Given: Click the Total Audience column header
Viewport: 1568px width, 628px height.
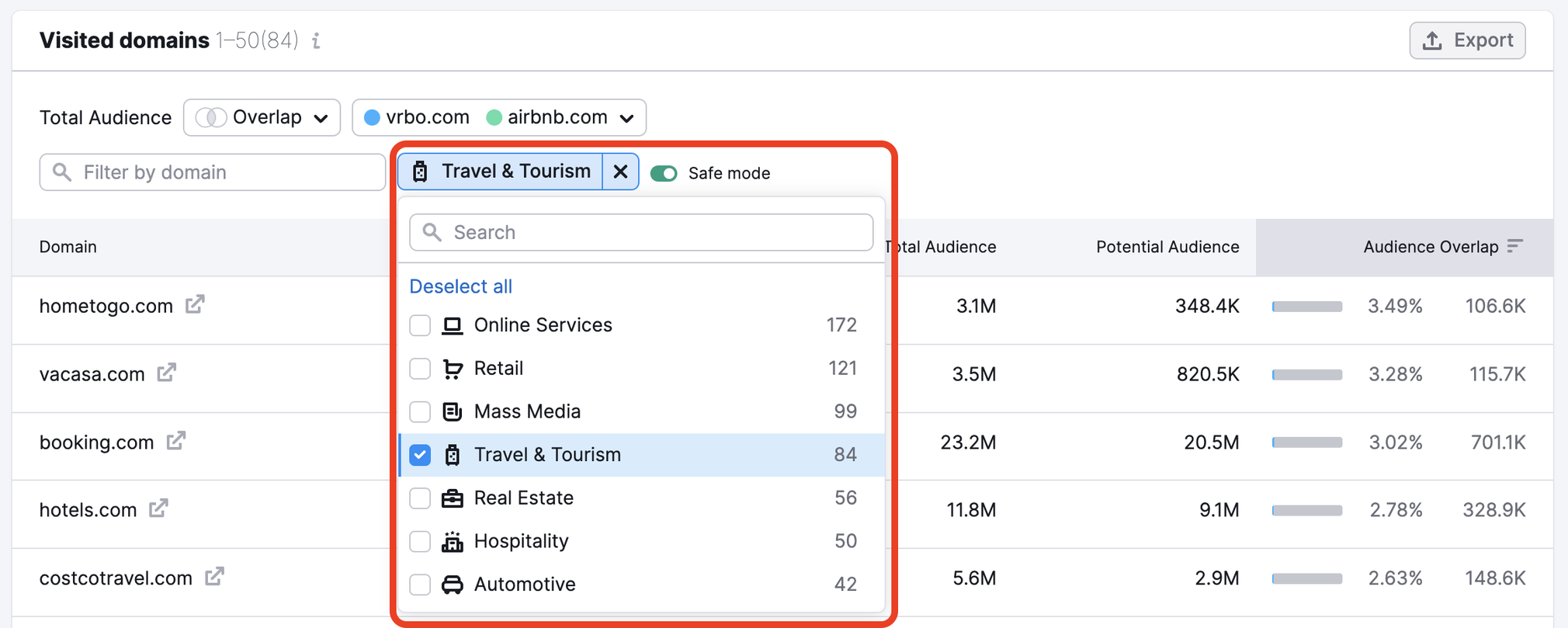Looking at the screenshot, I should click(x=941, y=247).
